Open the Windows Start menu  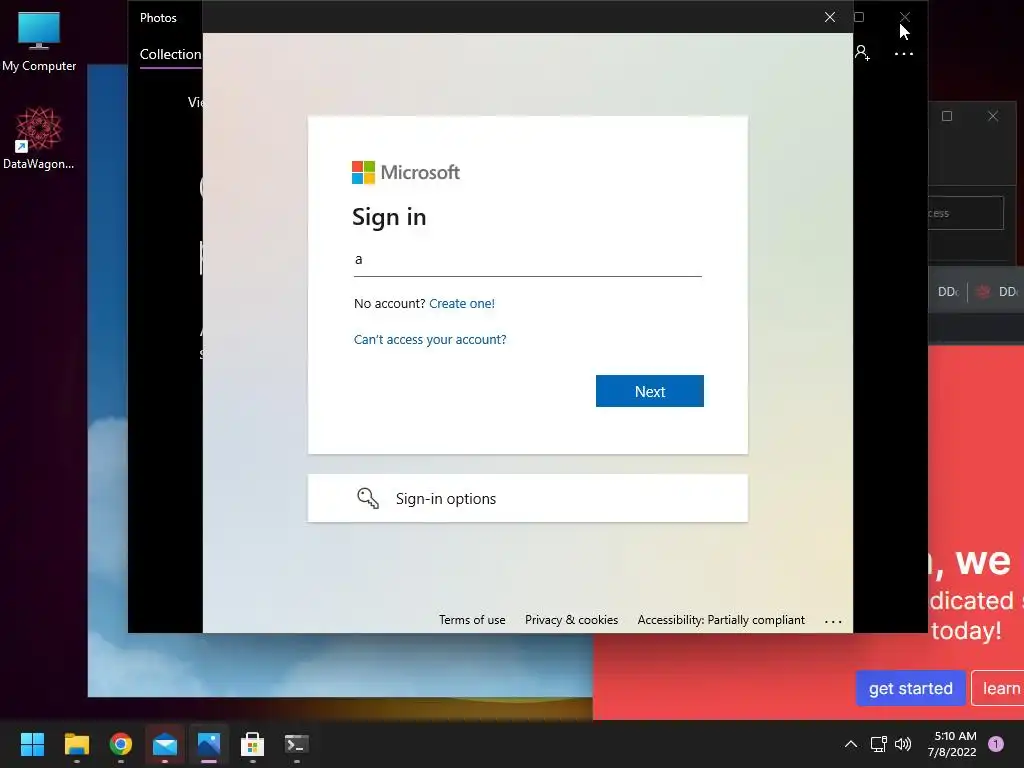(x=33, y=744)
